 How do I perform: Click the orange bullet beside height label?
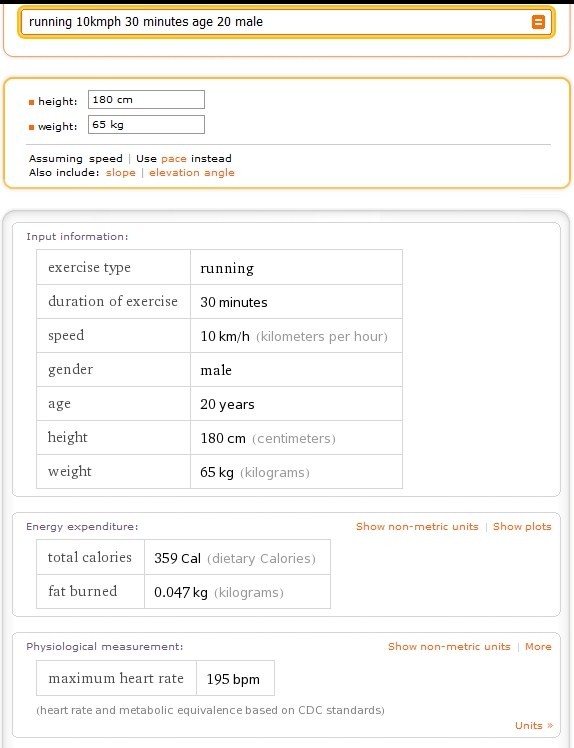31,102
